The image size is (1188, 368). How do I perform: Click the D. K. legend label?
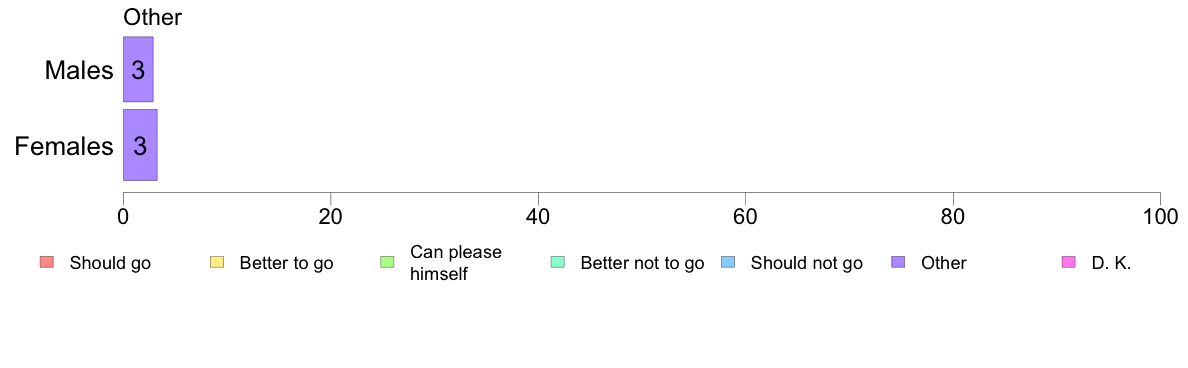[x=1111, y=264]
